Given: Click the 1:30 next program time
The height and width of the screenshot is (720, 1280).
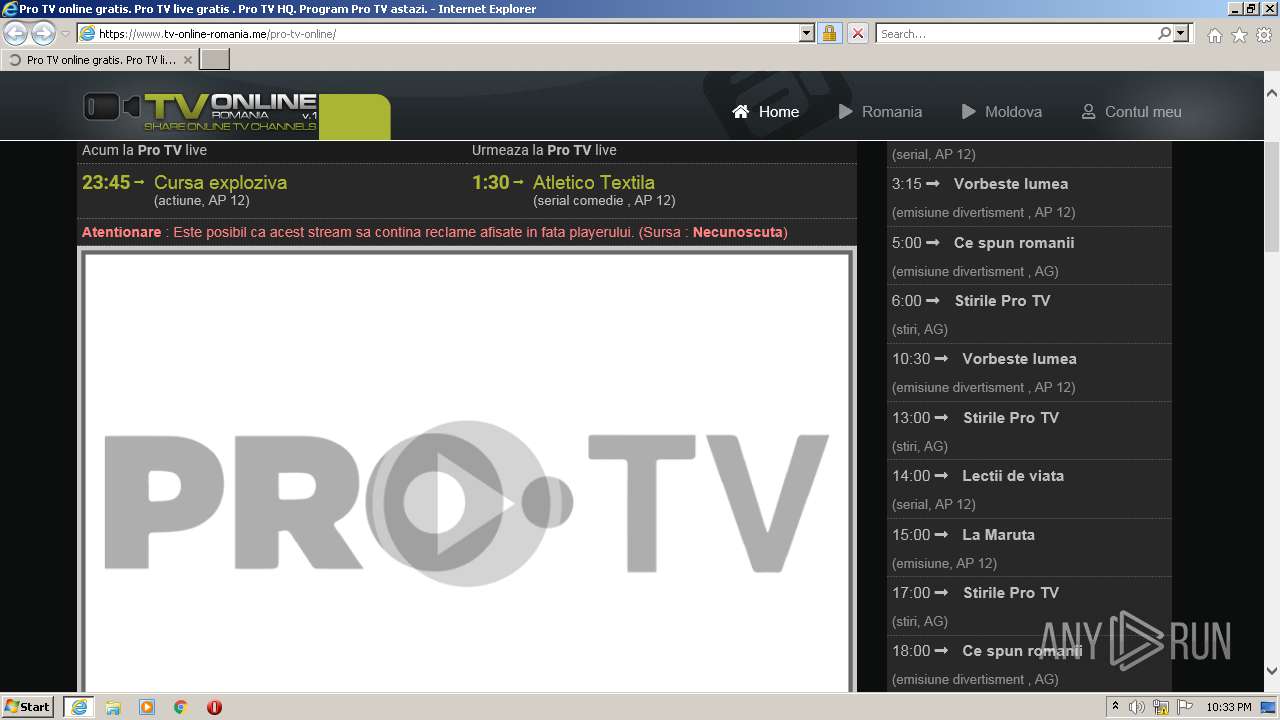Looking at the screenshot, I should point(491,182).
